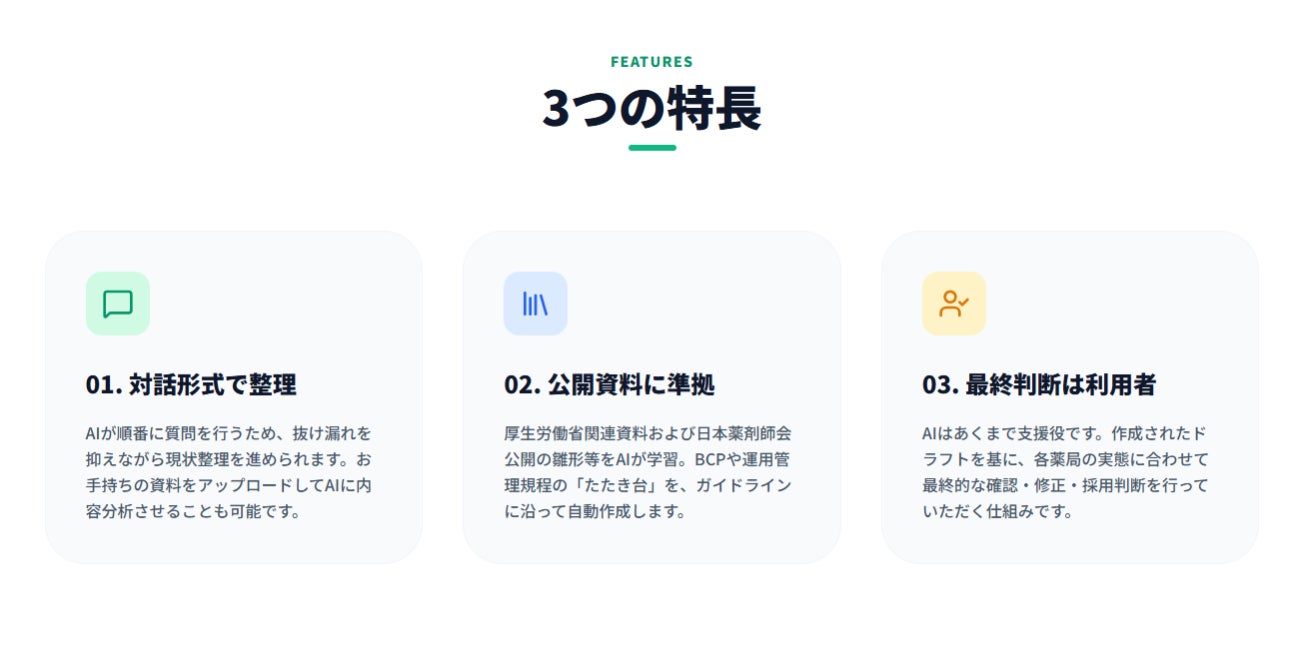Click the line mentioning BCPや運用管
This screenshot has height=654, width=1310.
pos(648,459)
